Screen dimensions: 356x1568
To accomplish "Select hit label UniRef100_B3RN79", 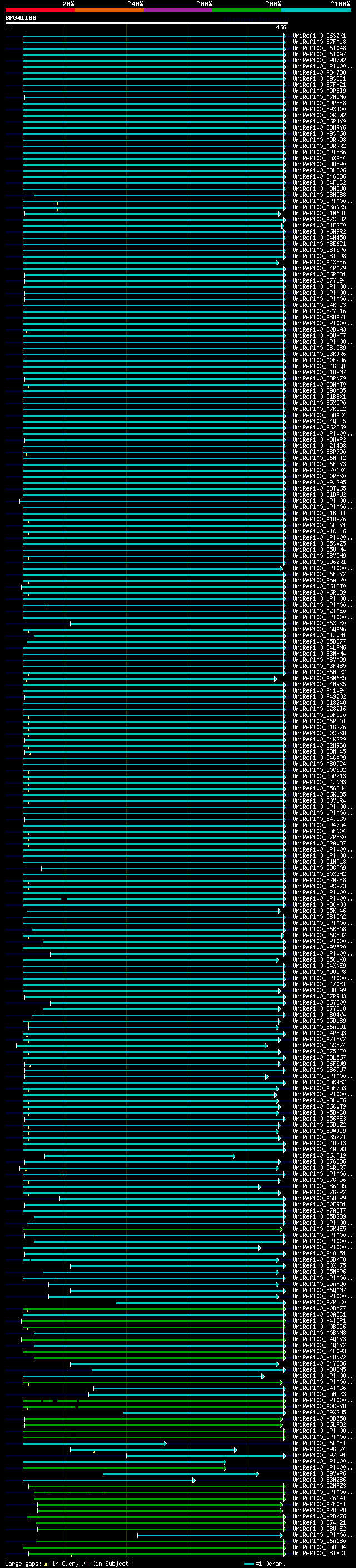I will pyautogui.click(x=319, y=379).
